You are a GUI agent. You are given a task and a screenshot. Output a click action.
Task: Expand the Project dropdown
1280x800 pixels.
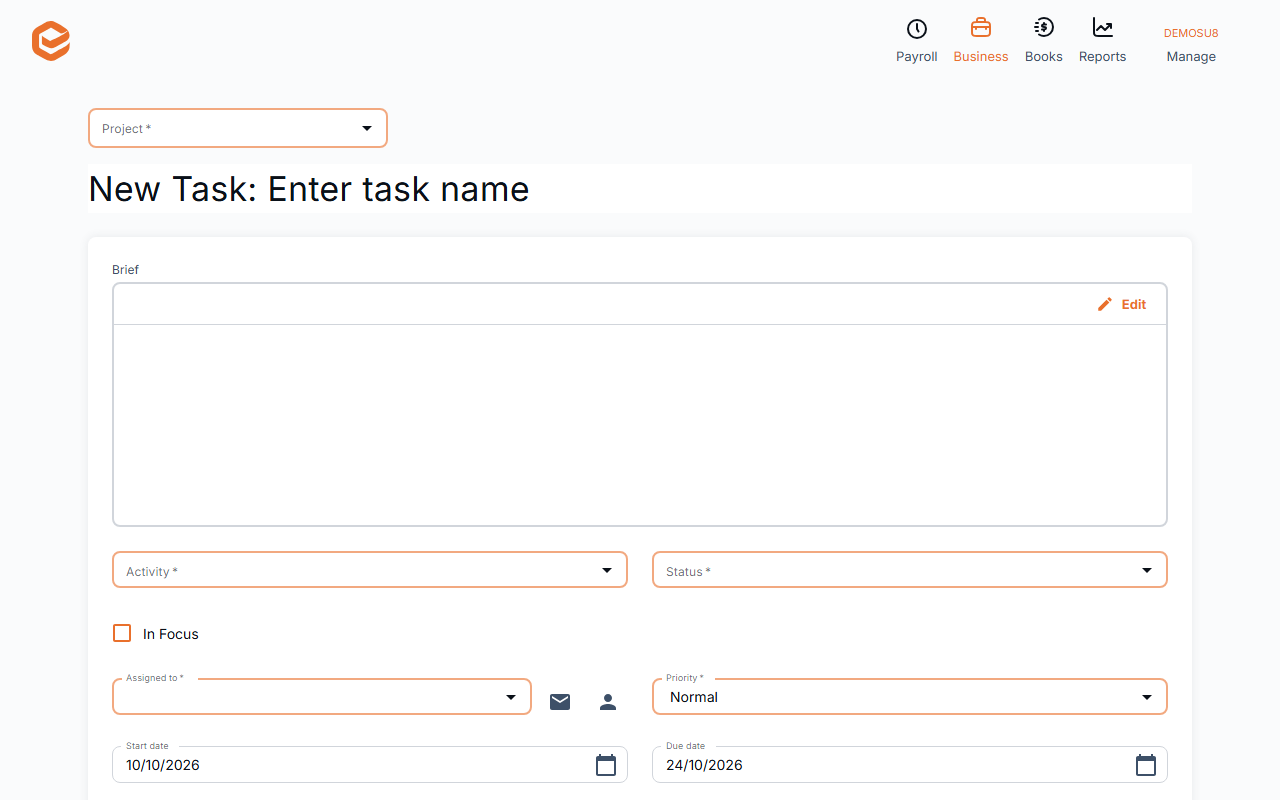tap(238, 128)
